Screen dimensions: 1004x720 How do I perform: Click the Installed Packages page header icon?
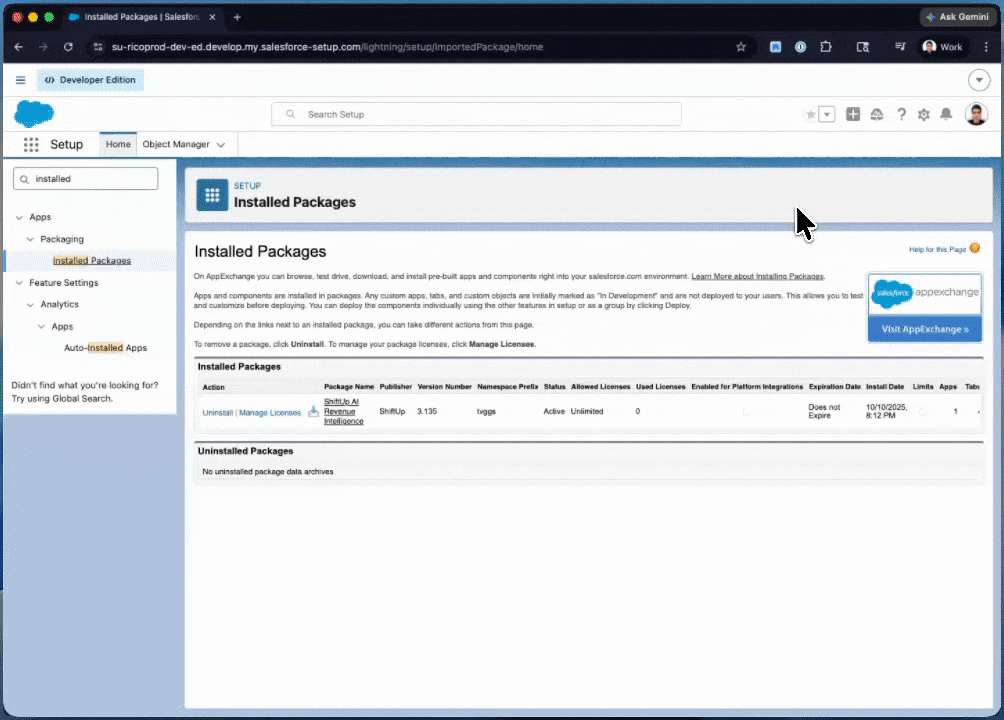click(212, 195)
